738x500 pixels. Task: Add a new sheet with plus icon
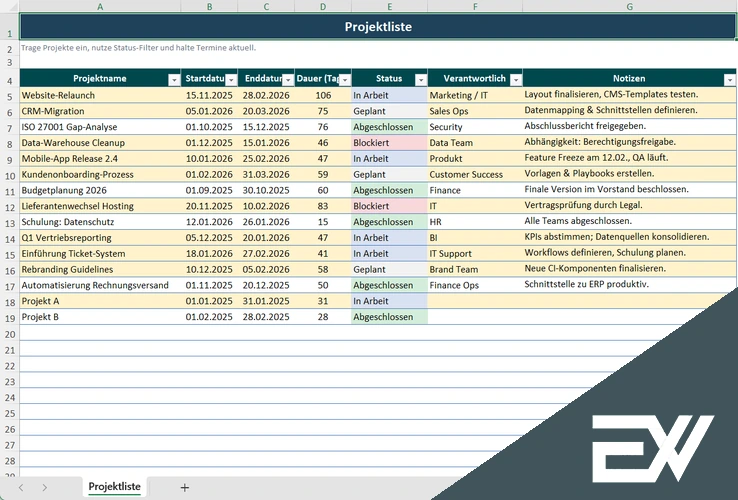click(184, 487)
